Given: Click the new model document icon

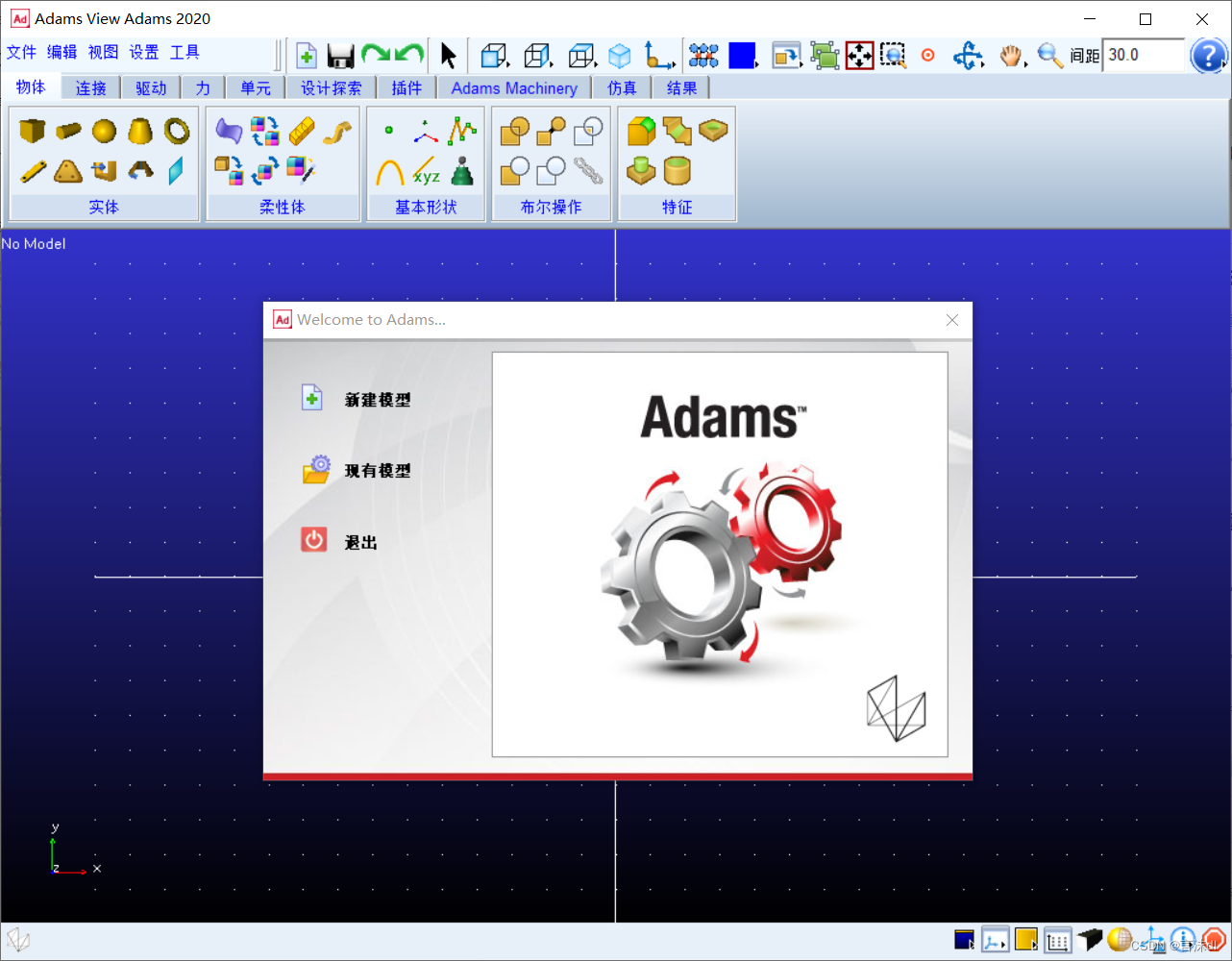Looking at the screenshot, I should 306,56.
